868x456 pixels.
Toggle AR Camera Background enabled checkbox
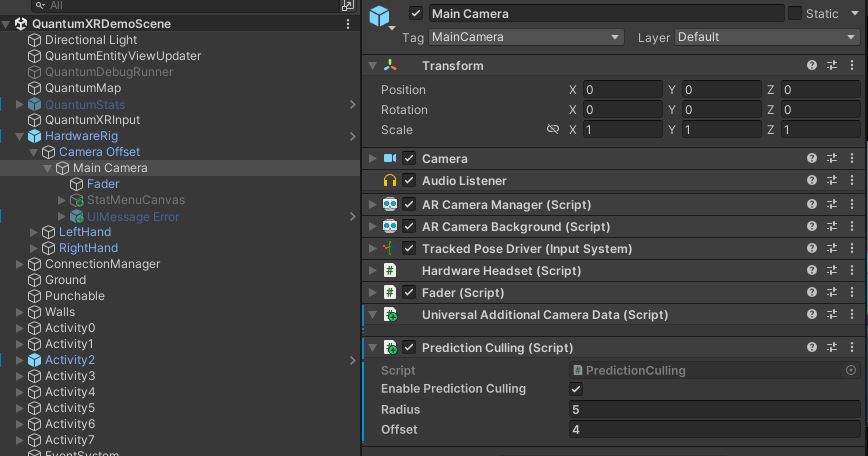click(409, 226)
